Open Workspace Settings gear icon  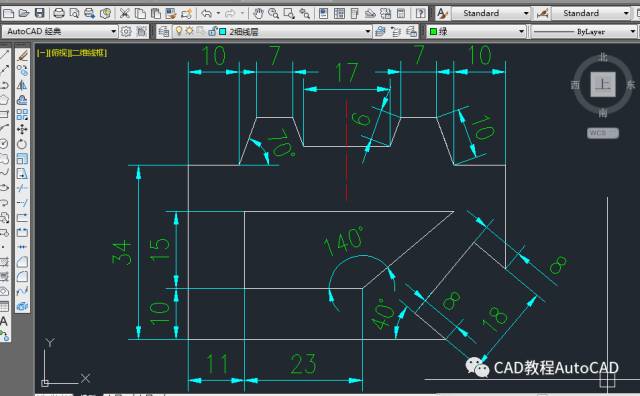(x=126, y=31)
